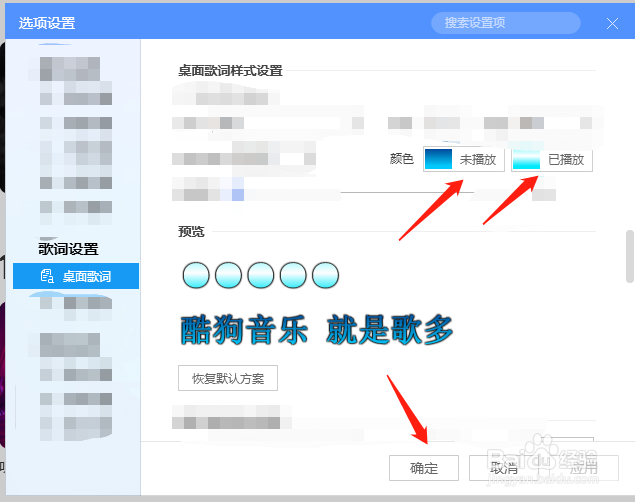Click the 取消 button
The width and height of the screenshot is (635, 502).
503,468
